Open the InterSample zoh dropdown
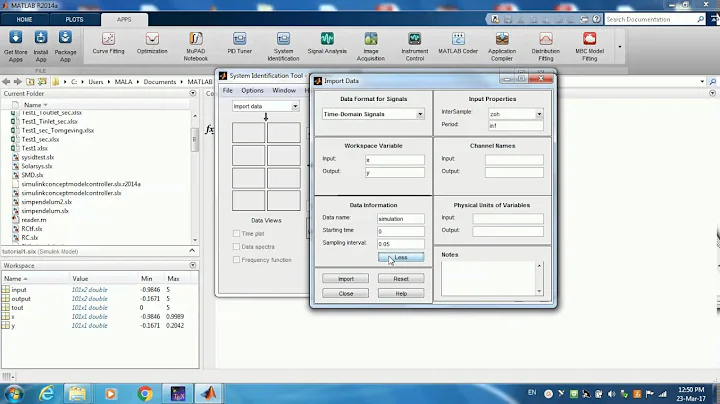Viewport: 720px width, 404px height. pos(516,114)
